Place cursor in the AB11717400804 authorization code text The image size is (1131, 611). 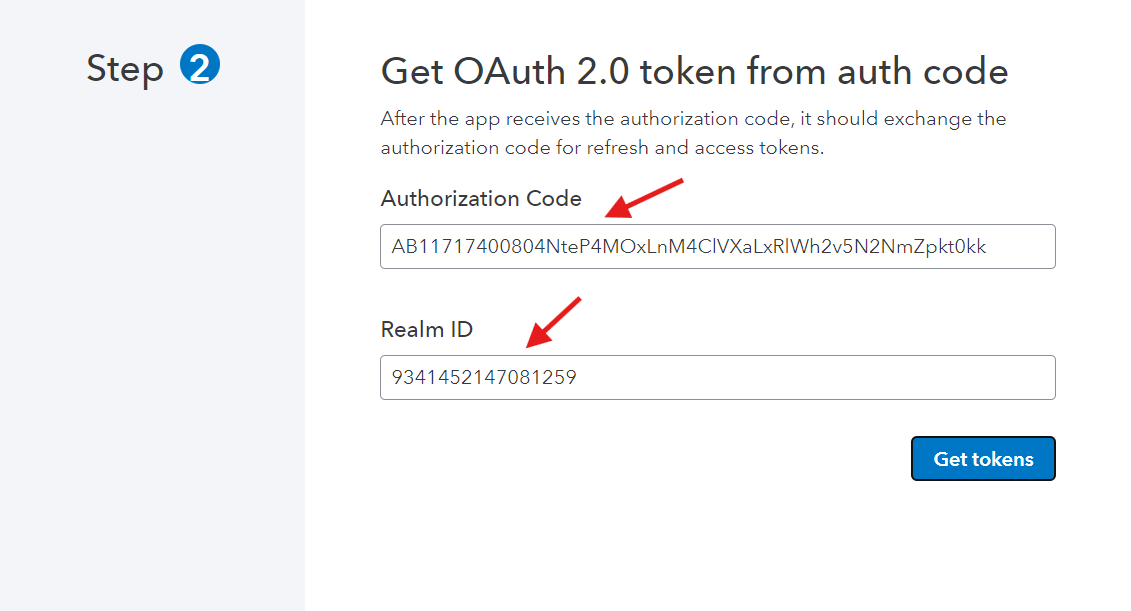689,247
